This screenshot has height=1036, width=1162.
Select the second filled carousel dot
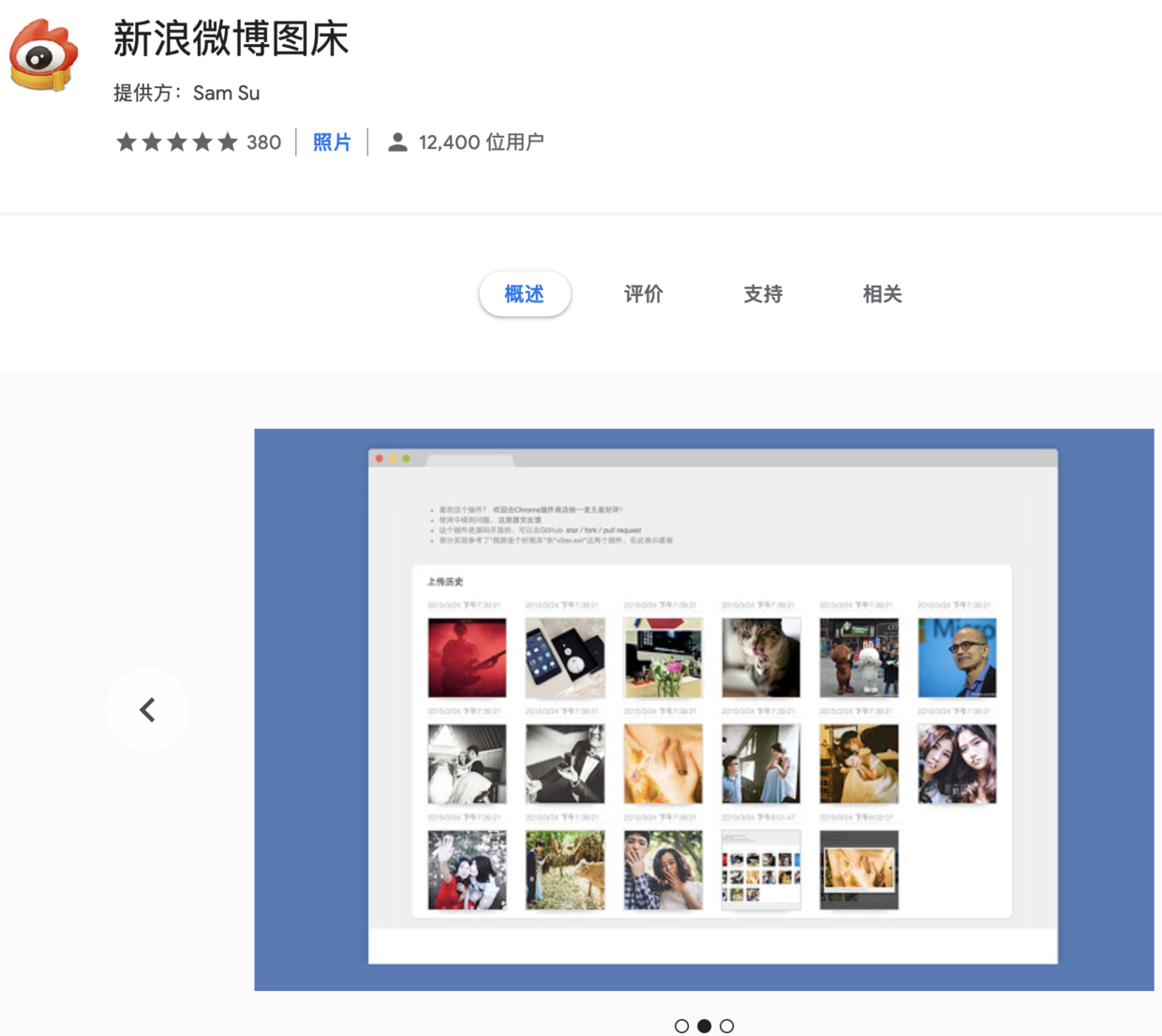(705, 1026)
